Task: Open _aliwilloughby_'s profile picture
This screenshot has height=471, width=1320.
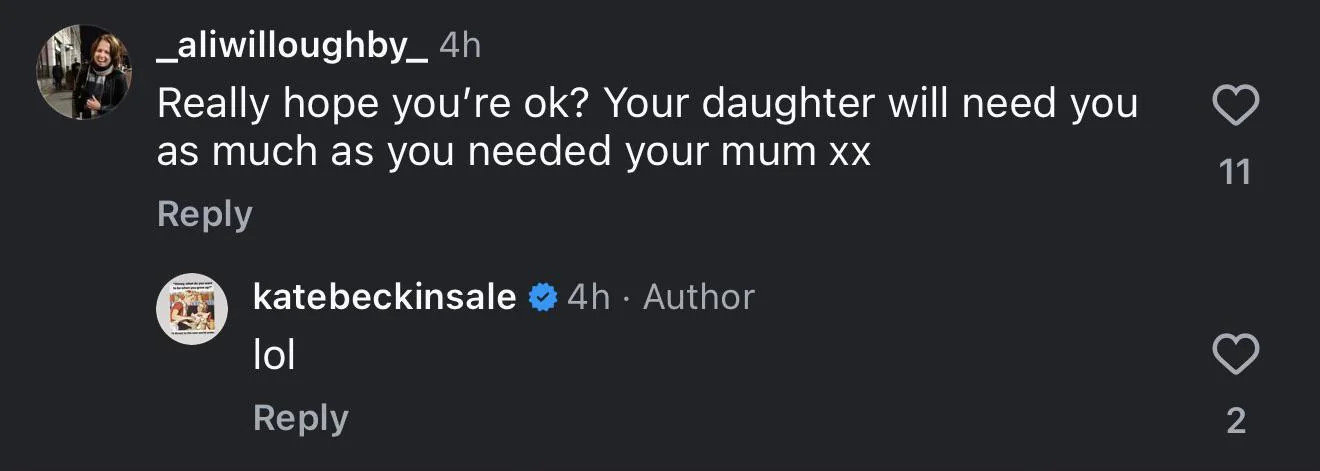Action: [x=83, y=72]
